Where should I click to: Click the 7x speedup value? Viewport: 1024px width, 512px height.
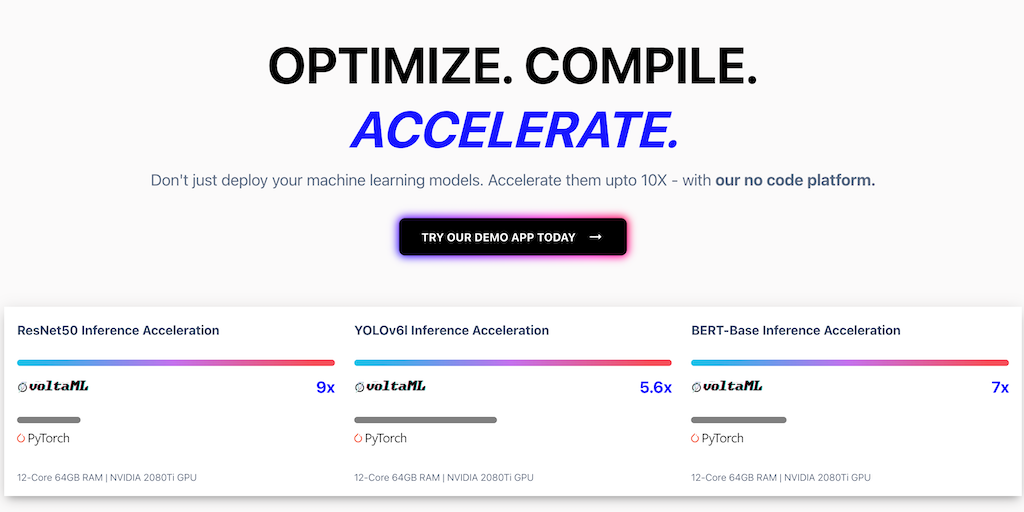(x=1000, y=387)
